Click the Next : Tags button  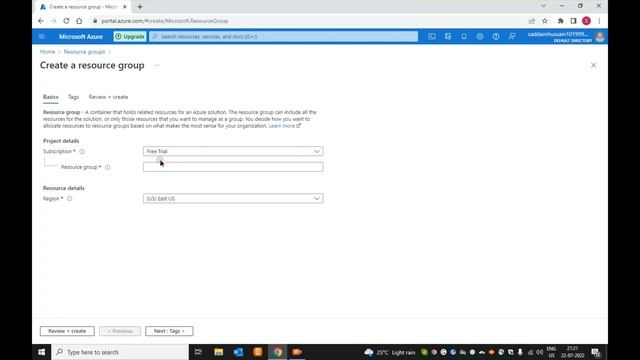click(169, 331)
